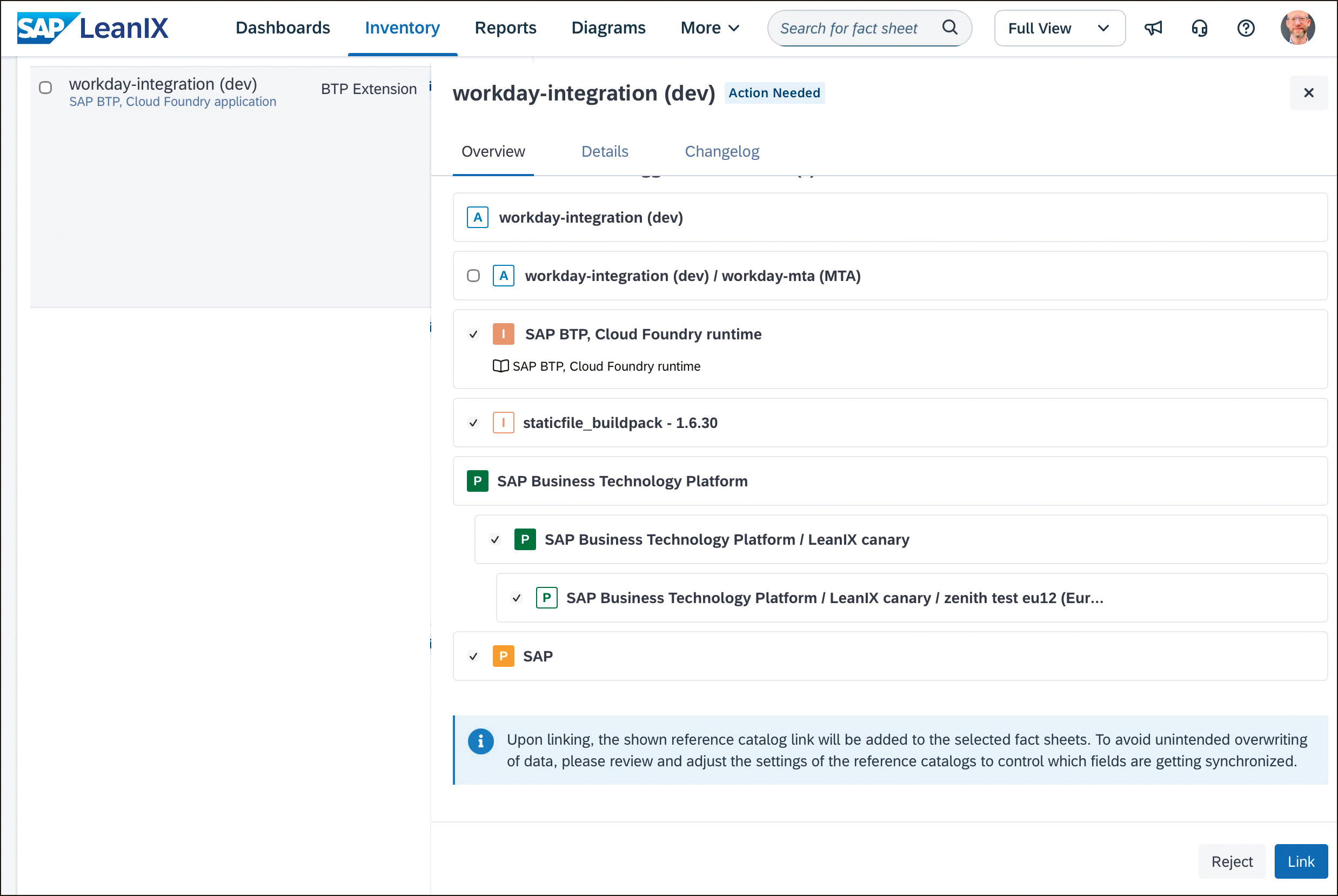
Task: Click the Search for fact sheet field
Action: 869,28
